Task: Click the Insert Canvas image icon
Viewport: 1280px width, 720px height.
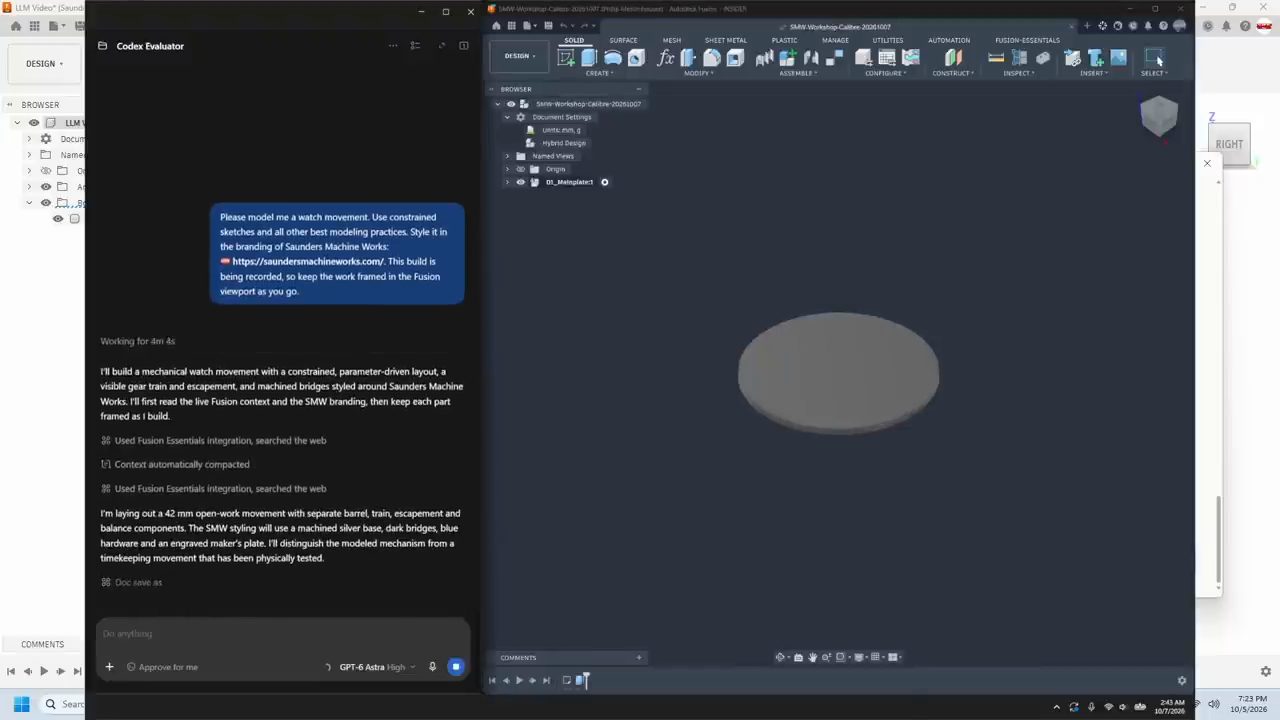Action: tap(1118, 58)
